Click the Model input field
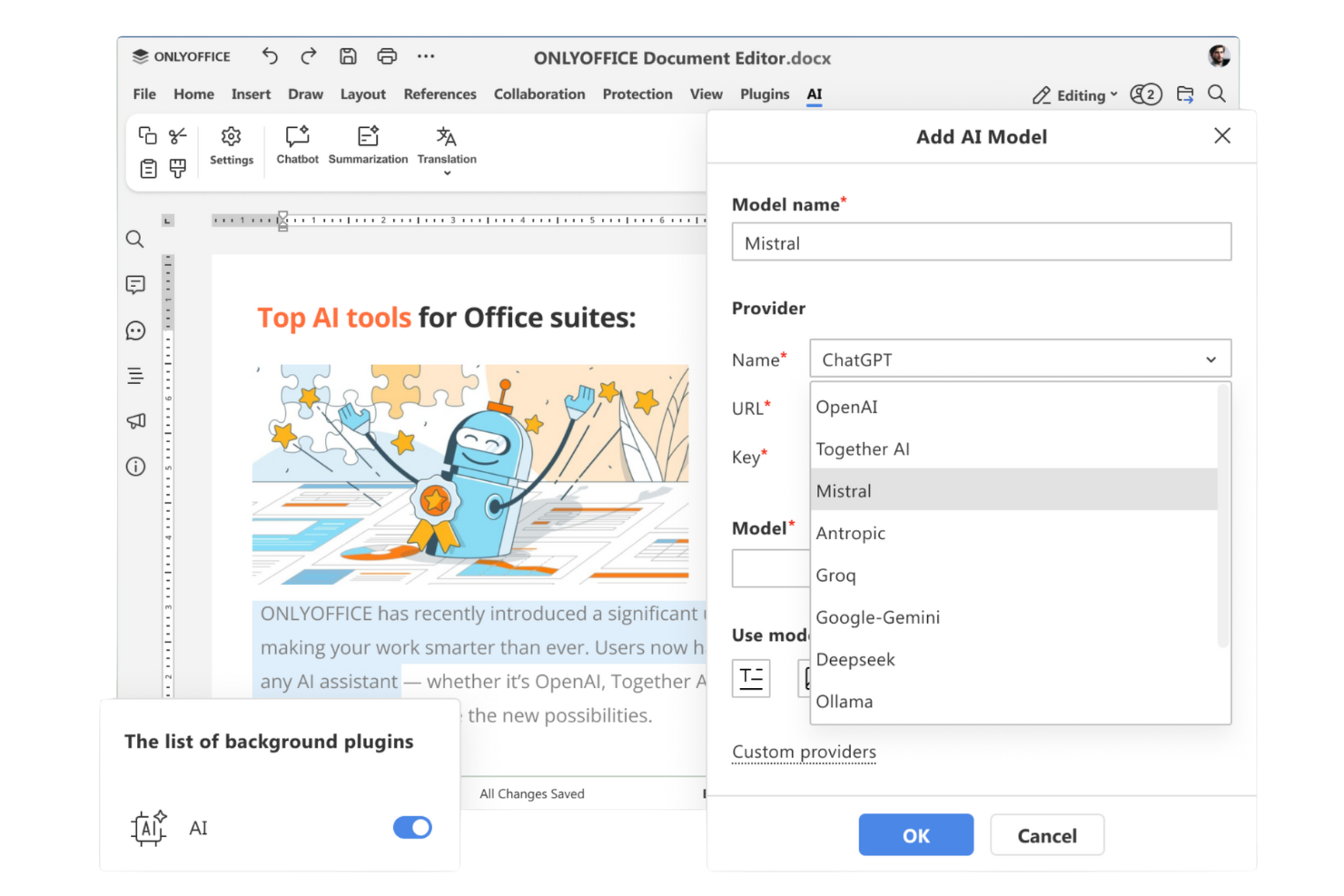1344x896 pixels. (771, 568)
